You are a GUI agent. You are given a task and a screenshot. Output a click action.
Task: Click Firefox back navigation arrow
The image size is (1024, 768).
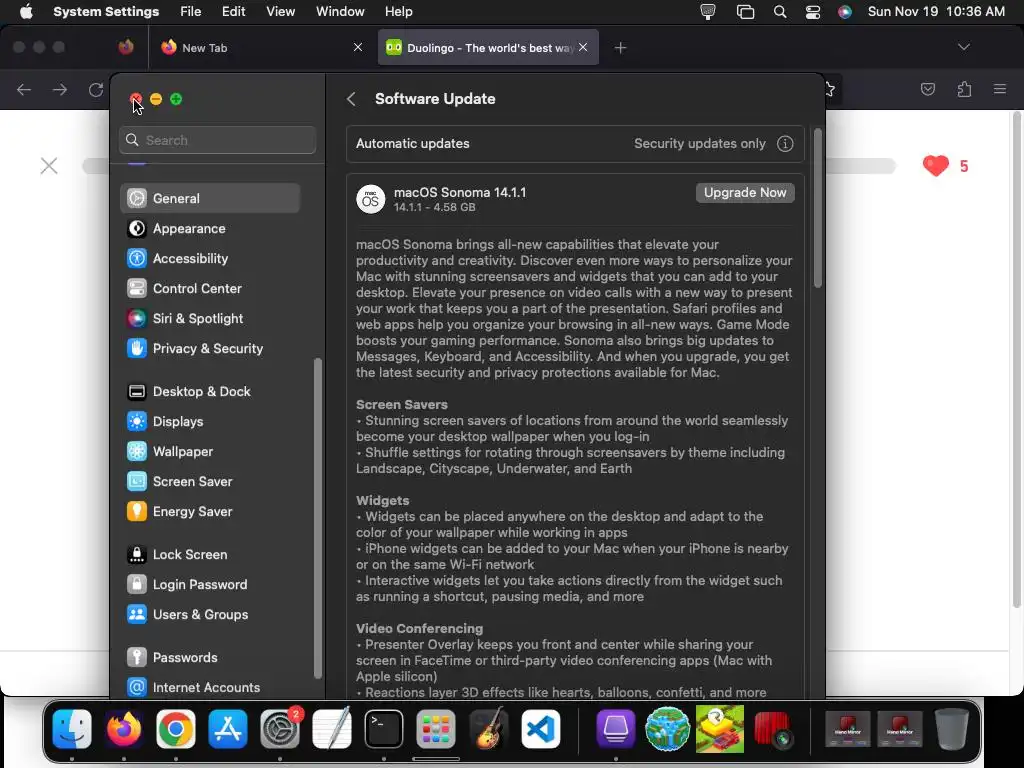click(24, 89)
